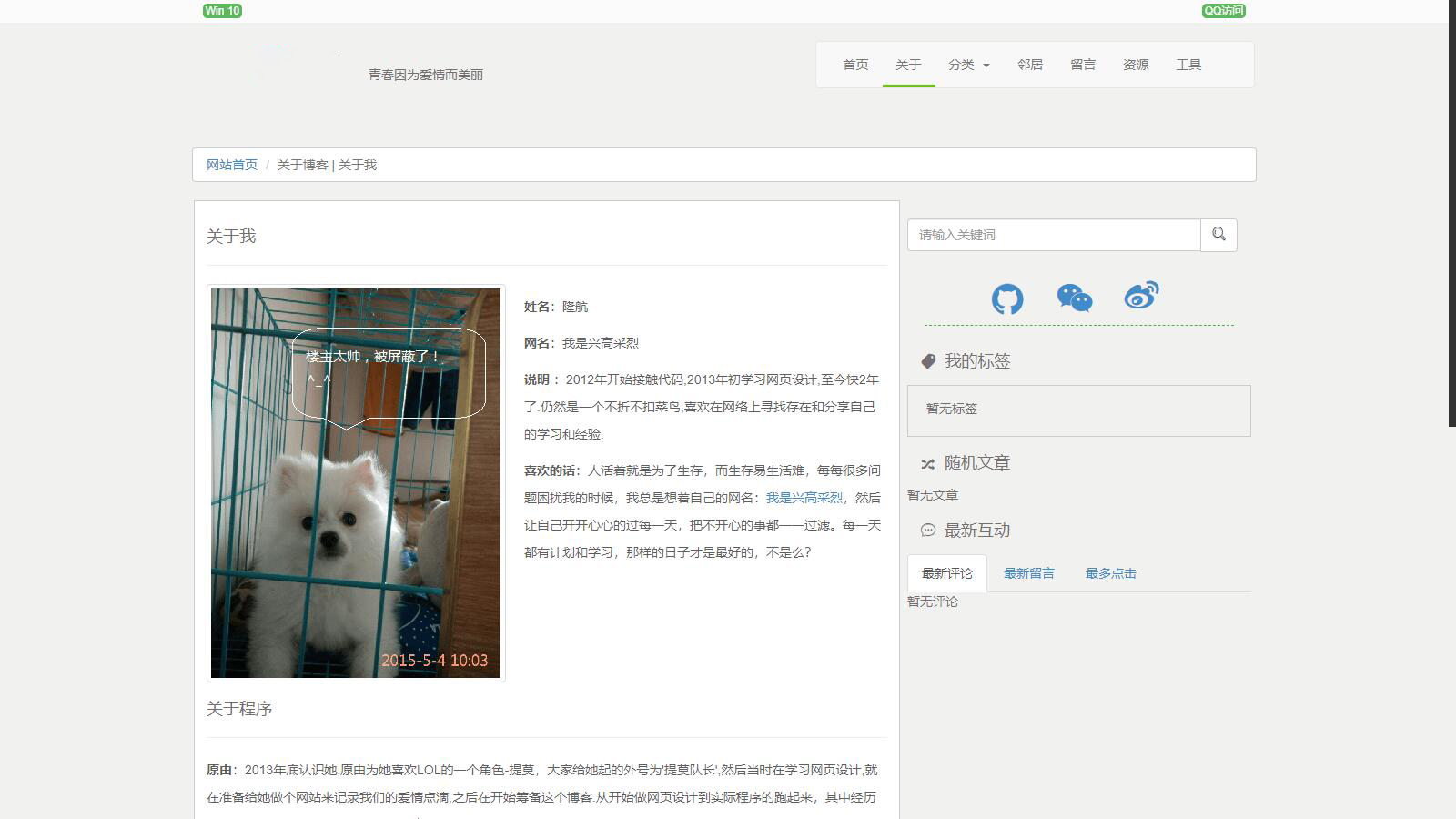Open the Weibo icon link

tap(1141, 296)
